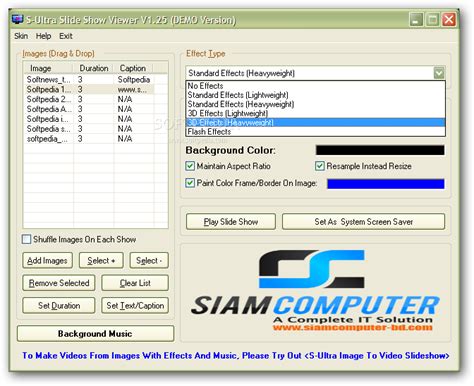Click the Exit menu item
Image resolution: width=474 pixels, height=386 pixels.
tap(66, 36)
